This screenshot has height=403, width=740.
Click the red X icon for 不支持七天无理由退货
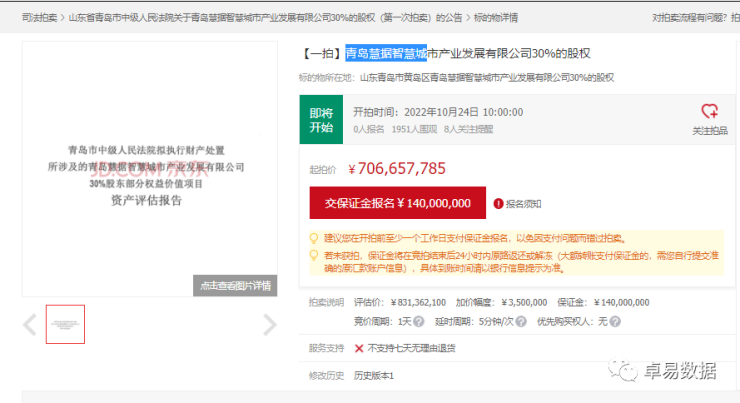(359, 348)
